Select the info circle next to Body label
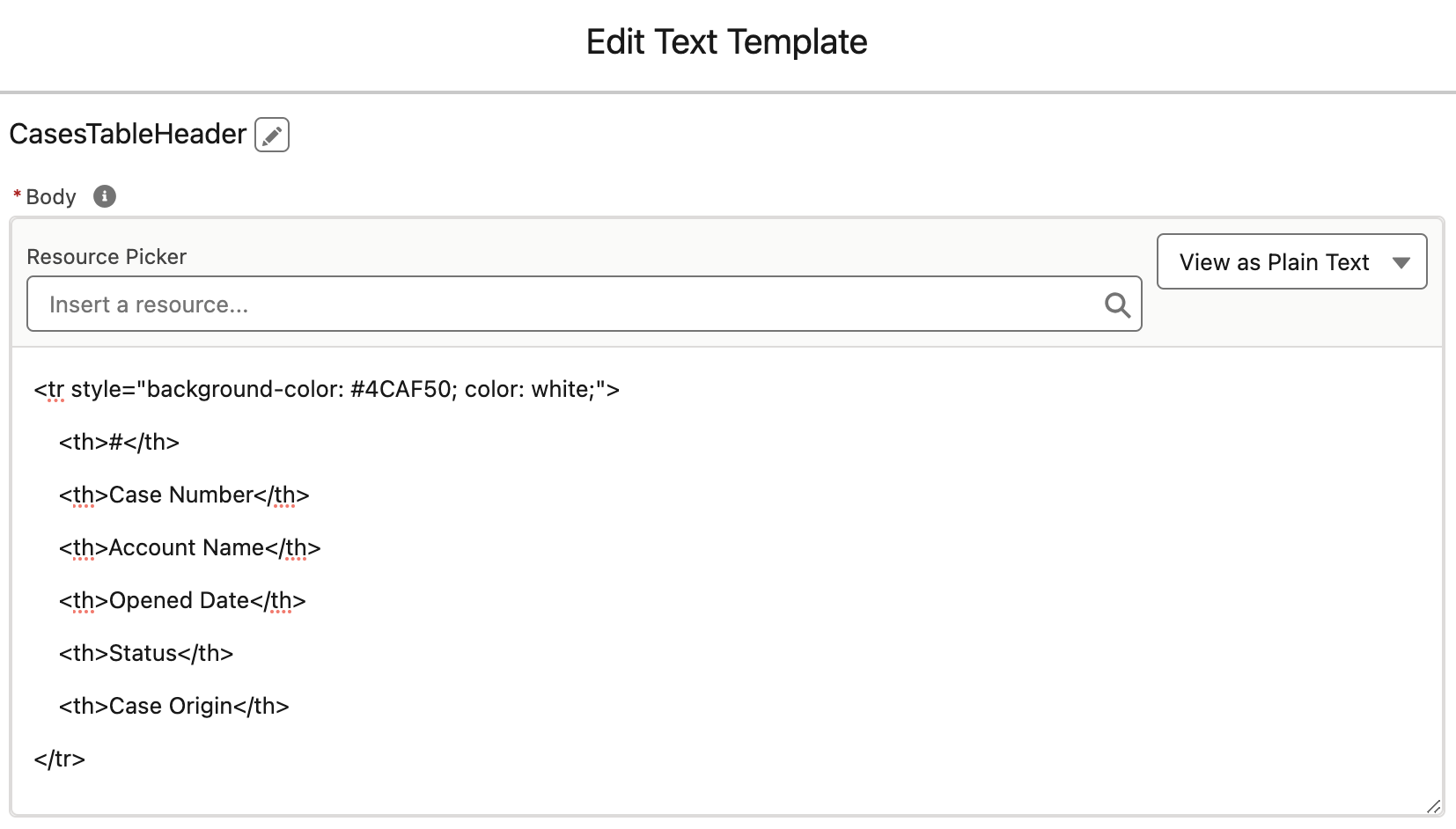 tap(104, 196)
